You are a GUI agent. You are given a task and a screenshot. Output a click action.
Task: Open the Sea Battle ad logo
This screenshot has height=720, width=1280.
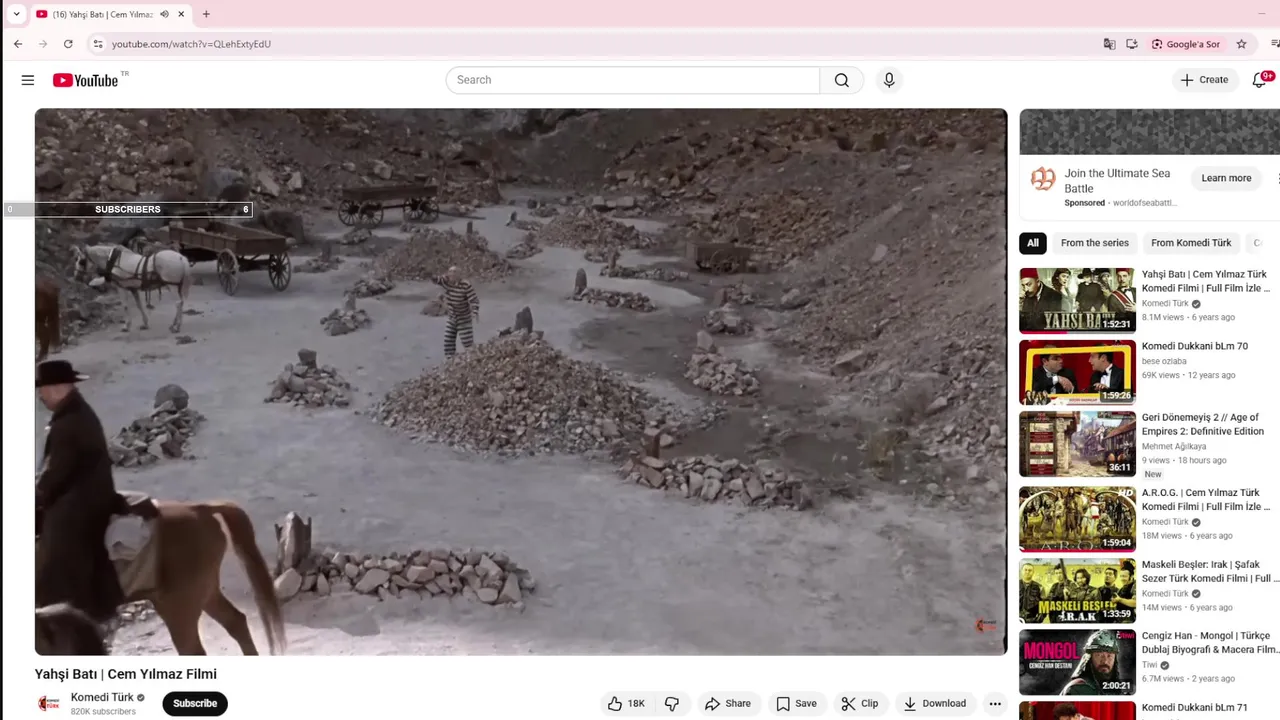coord(1043,179)
